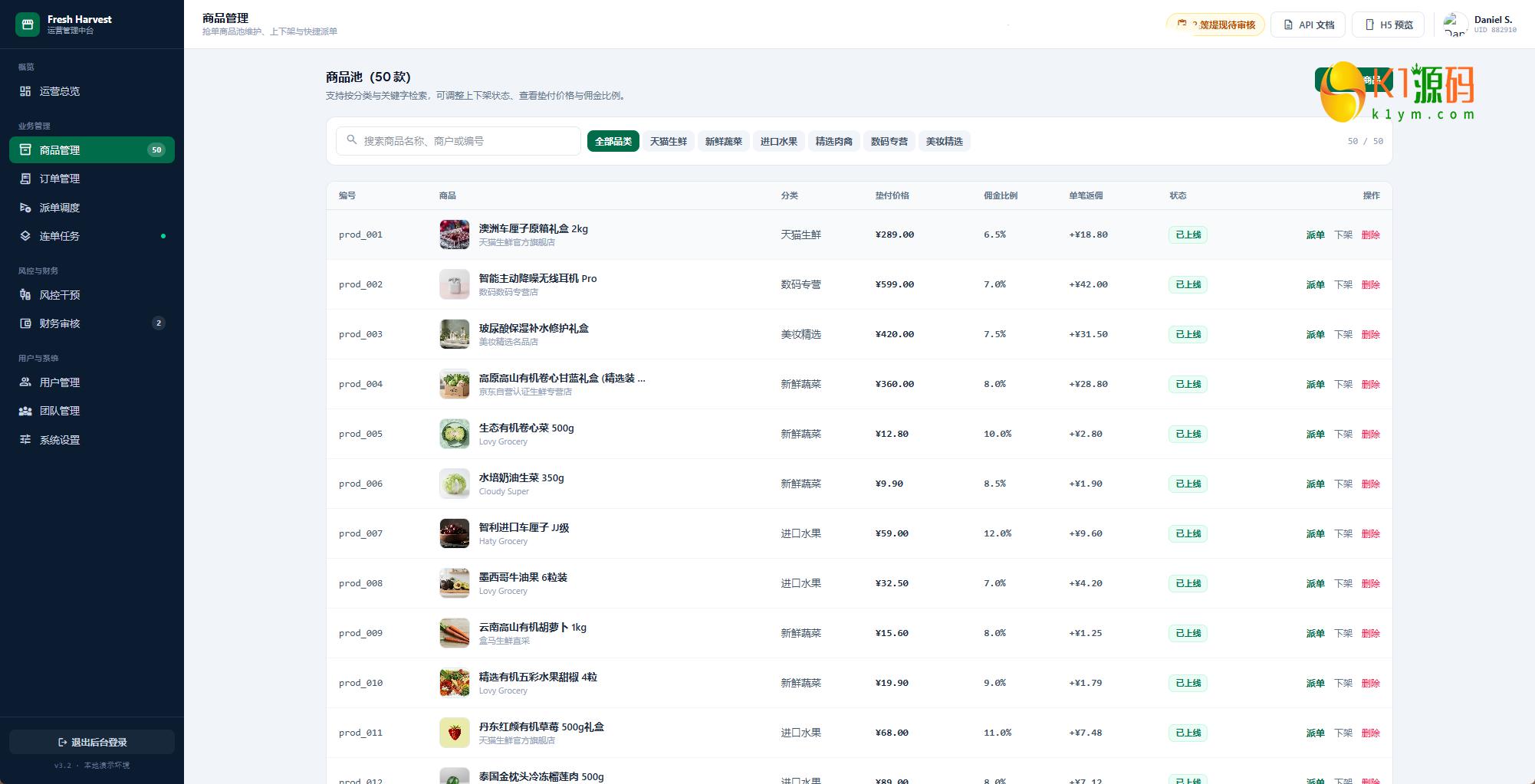1535x784 pixels.
Task: Click 已上线 status badge for prod_004
Action: click(x=1188, y=384)
